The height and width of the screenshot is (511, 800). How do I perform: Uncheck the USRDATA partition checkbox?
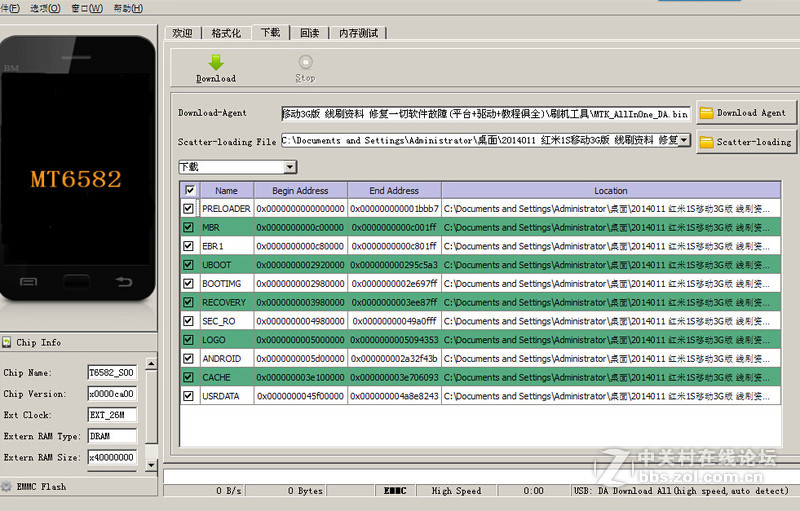tap(188, 396)
